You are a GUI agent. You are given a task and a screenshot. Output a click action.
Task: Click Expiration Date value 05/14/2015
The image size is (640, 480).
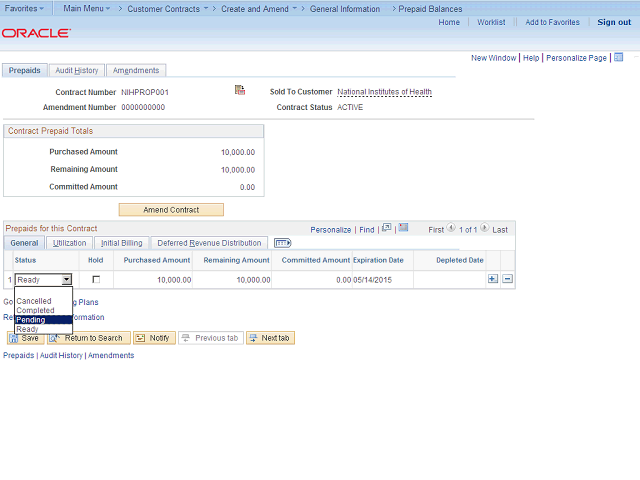pos(372,280)
